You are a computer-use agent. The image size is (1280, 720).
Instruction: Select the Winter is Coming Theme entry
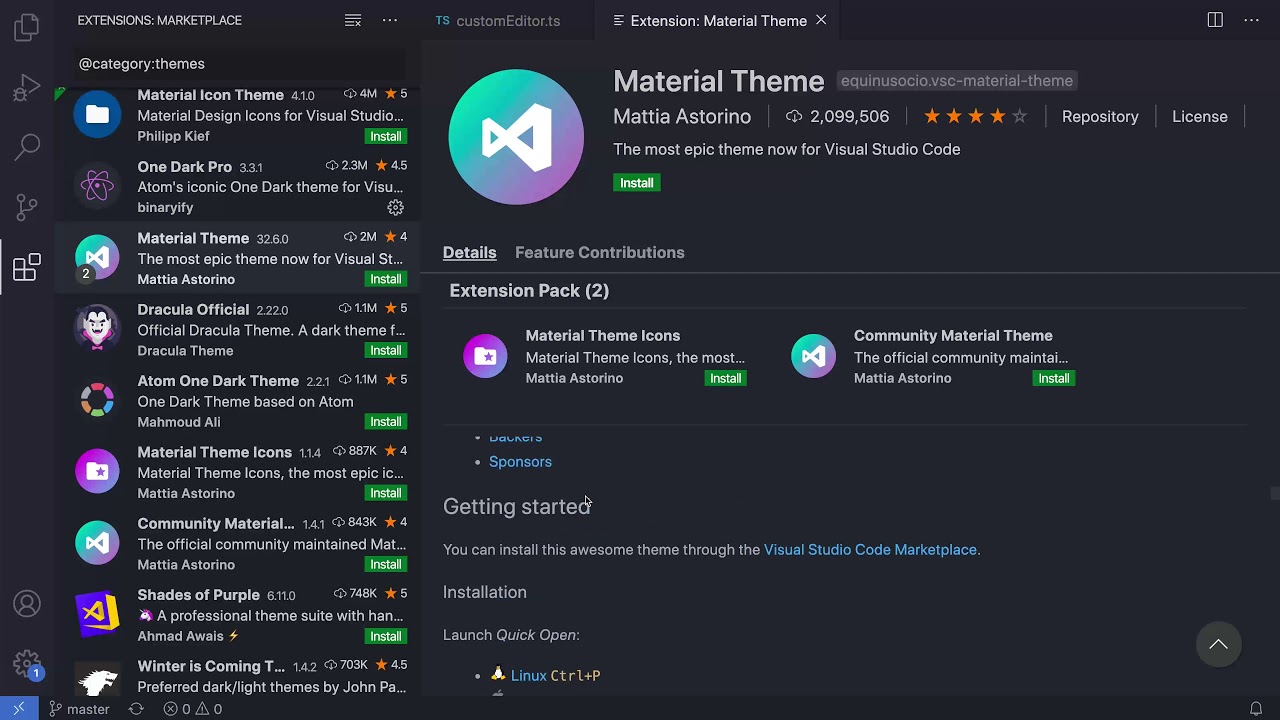tap(238, 675)
